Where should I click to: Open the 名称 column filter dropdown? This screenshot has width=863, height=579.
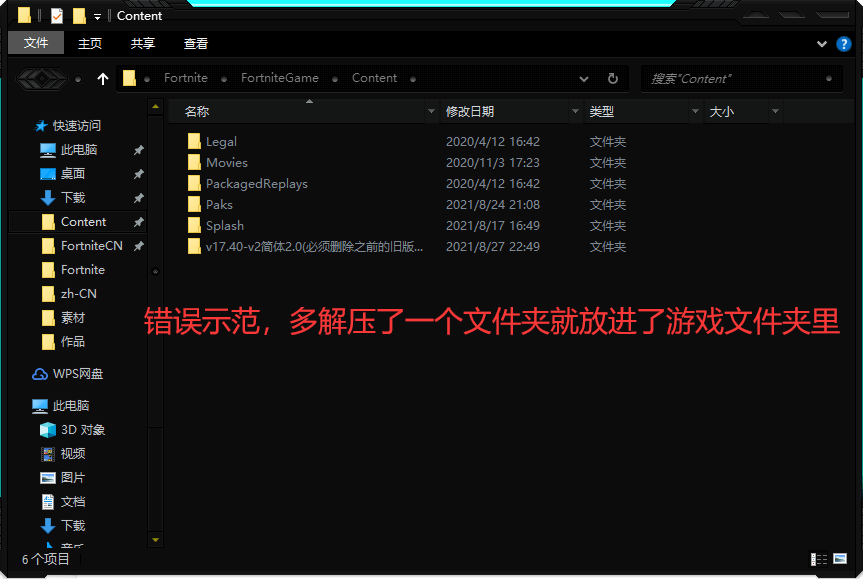tap(432, 112)
